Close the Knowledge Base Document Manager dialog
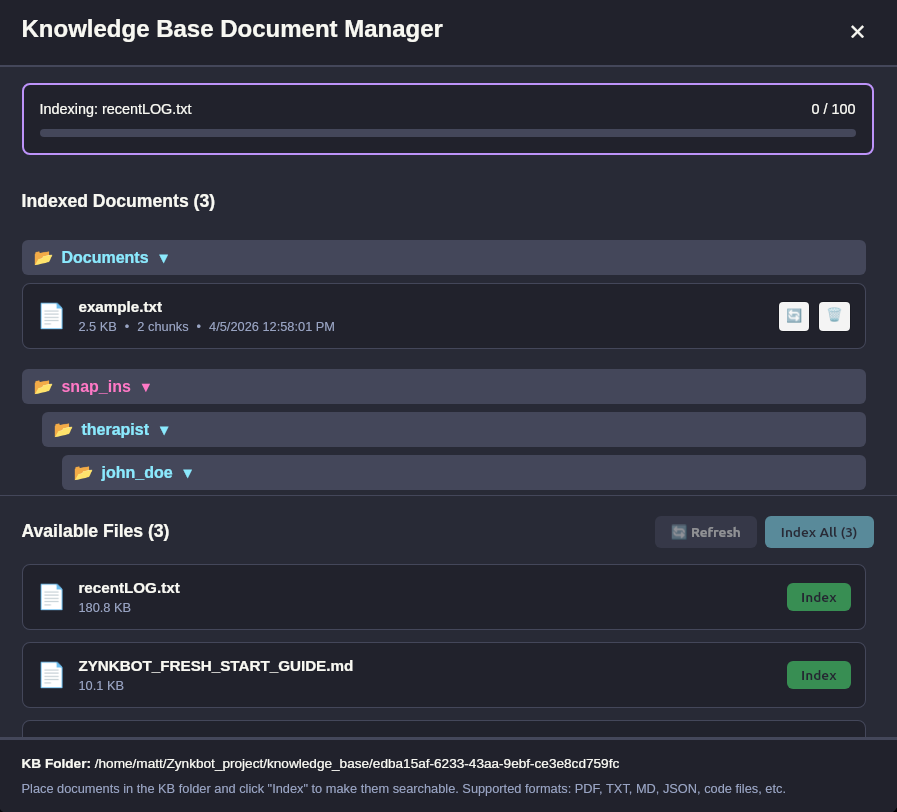 coord(856,31)
